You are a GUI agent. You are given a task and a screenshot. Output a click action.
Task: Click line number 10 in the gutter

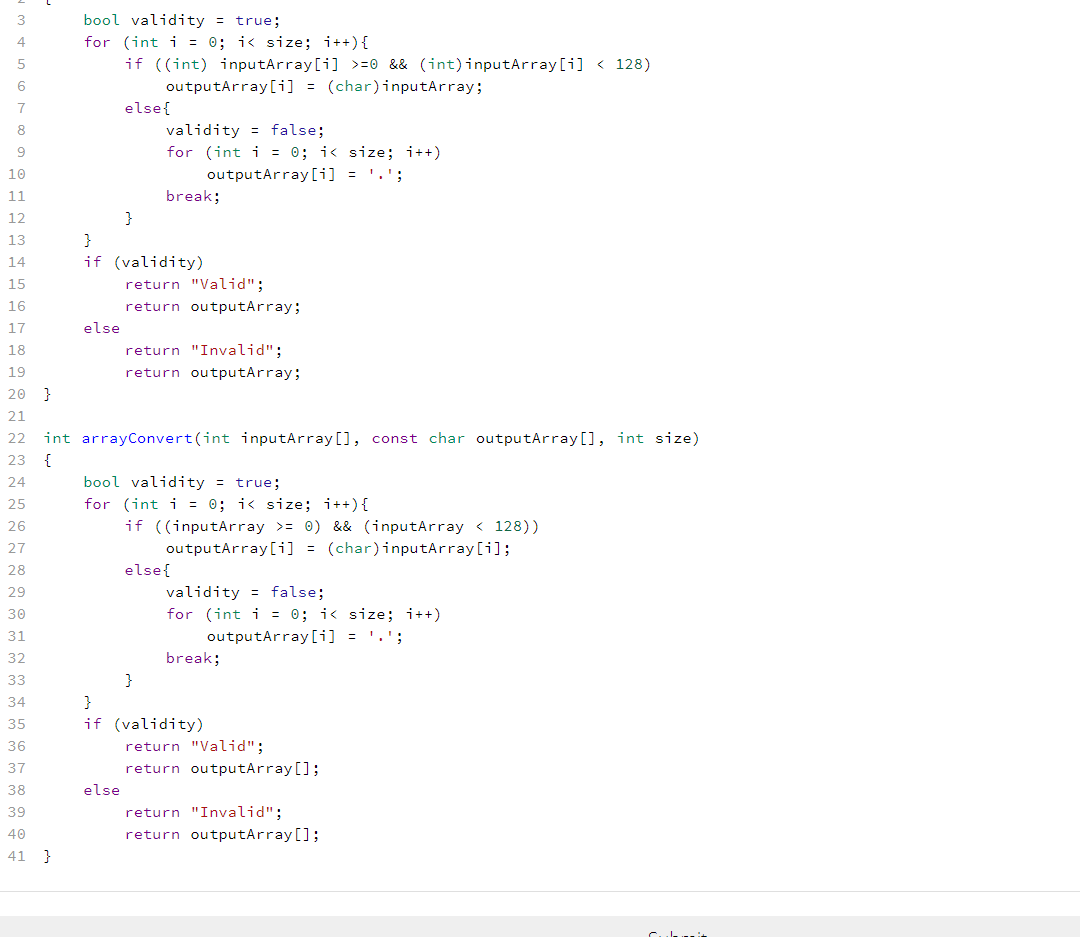coord(17,174)
